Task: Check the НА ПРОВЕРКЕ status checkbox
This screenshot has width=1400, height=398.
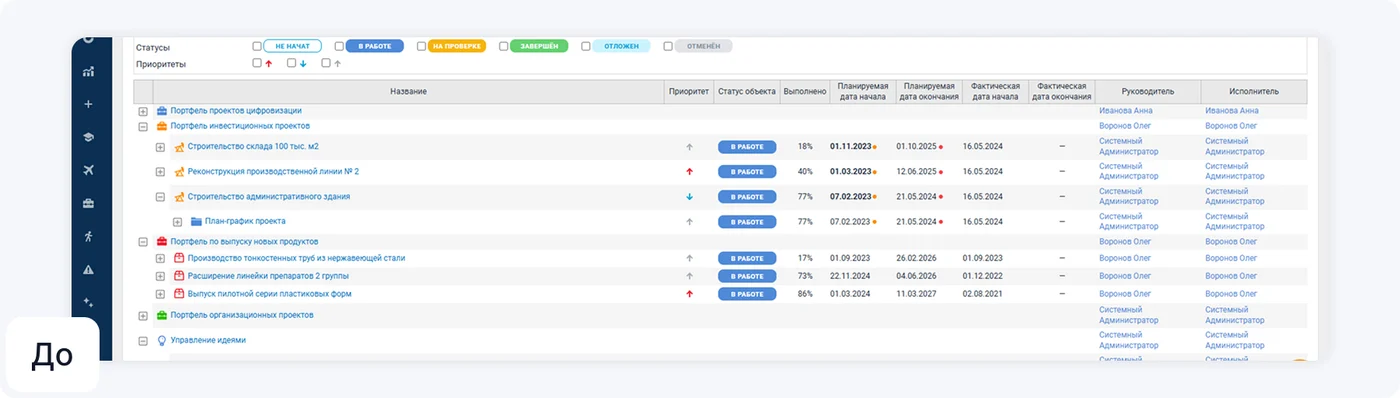Action: pos(421,46)
